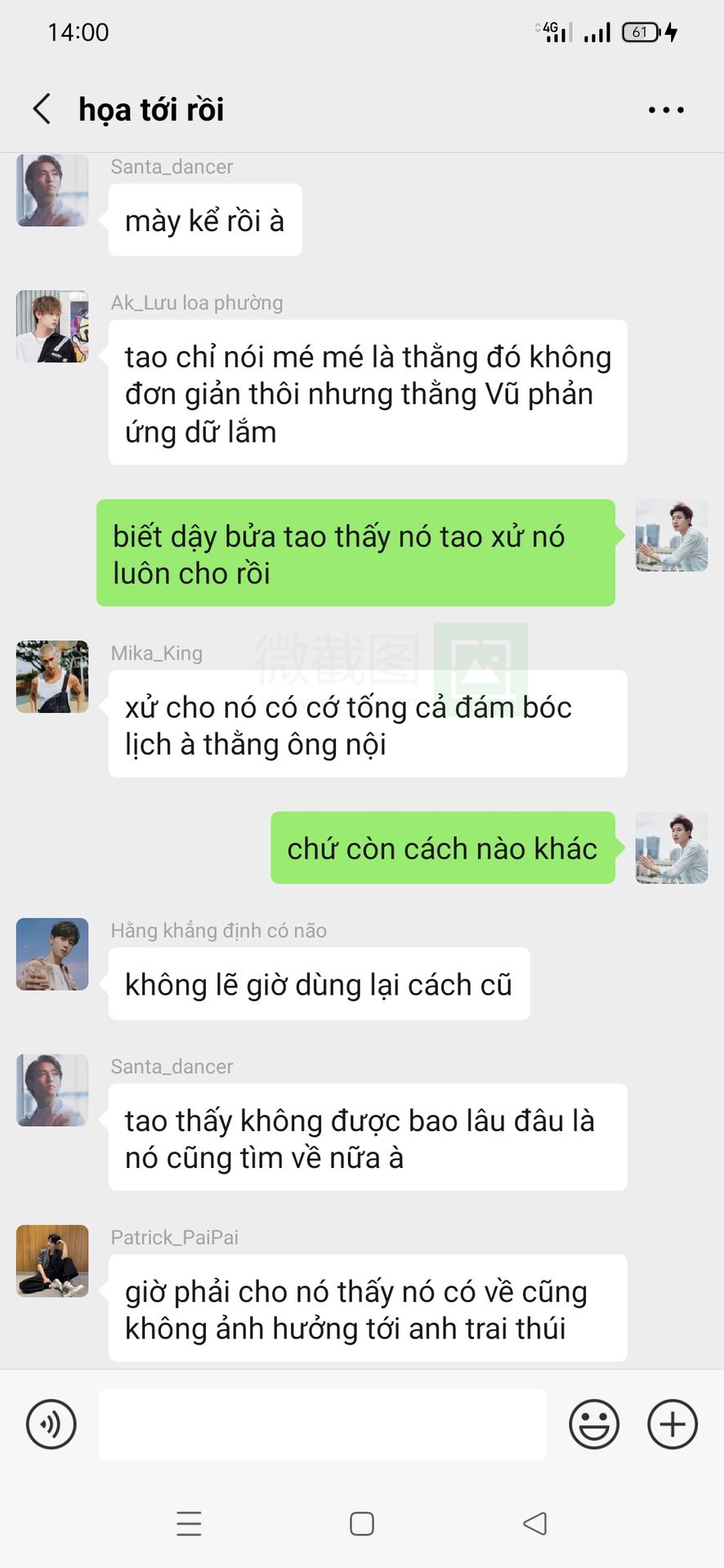Image resolution: width=724 pixels, height=1568 pixels.
Task: Focus the message text input field
Action: point(323,1424)
